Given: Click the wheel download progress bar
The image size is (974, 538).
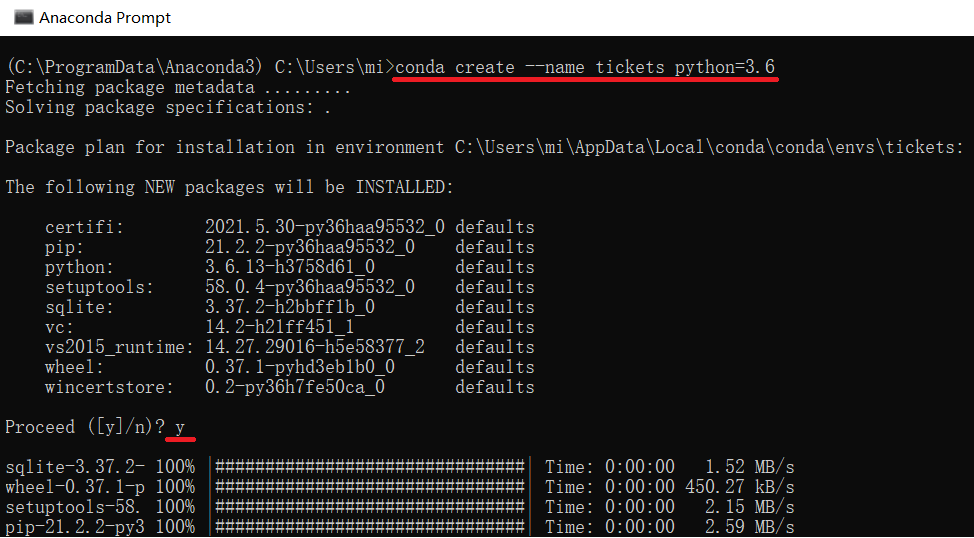Looking at the screenshot, I should tap(369, 487).
